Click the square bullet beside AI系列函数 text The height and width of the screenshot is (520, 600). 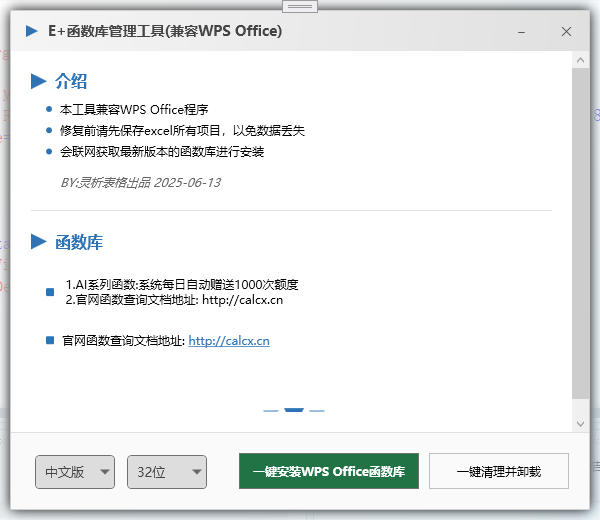pos(50,292)
